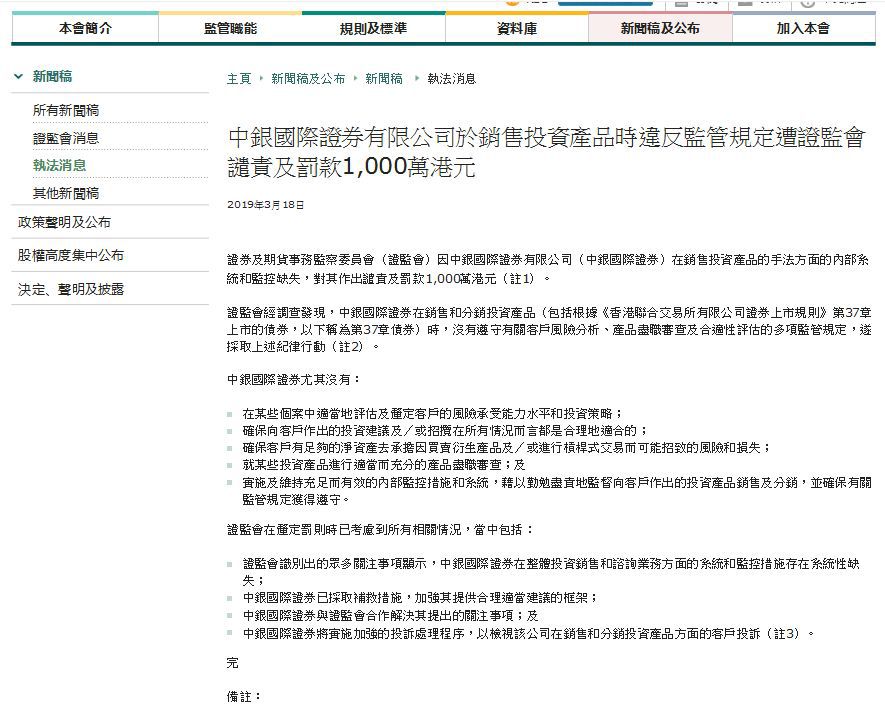Image resolution: width=885 pixels, height=709 pixels.
Task: Click the bullet starting 實施及維持充足而有效
Action: pyautogui.click(x=557, y=491)
